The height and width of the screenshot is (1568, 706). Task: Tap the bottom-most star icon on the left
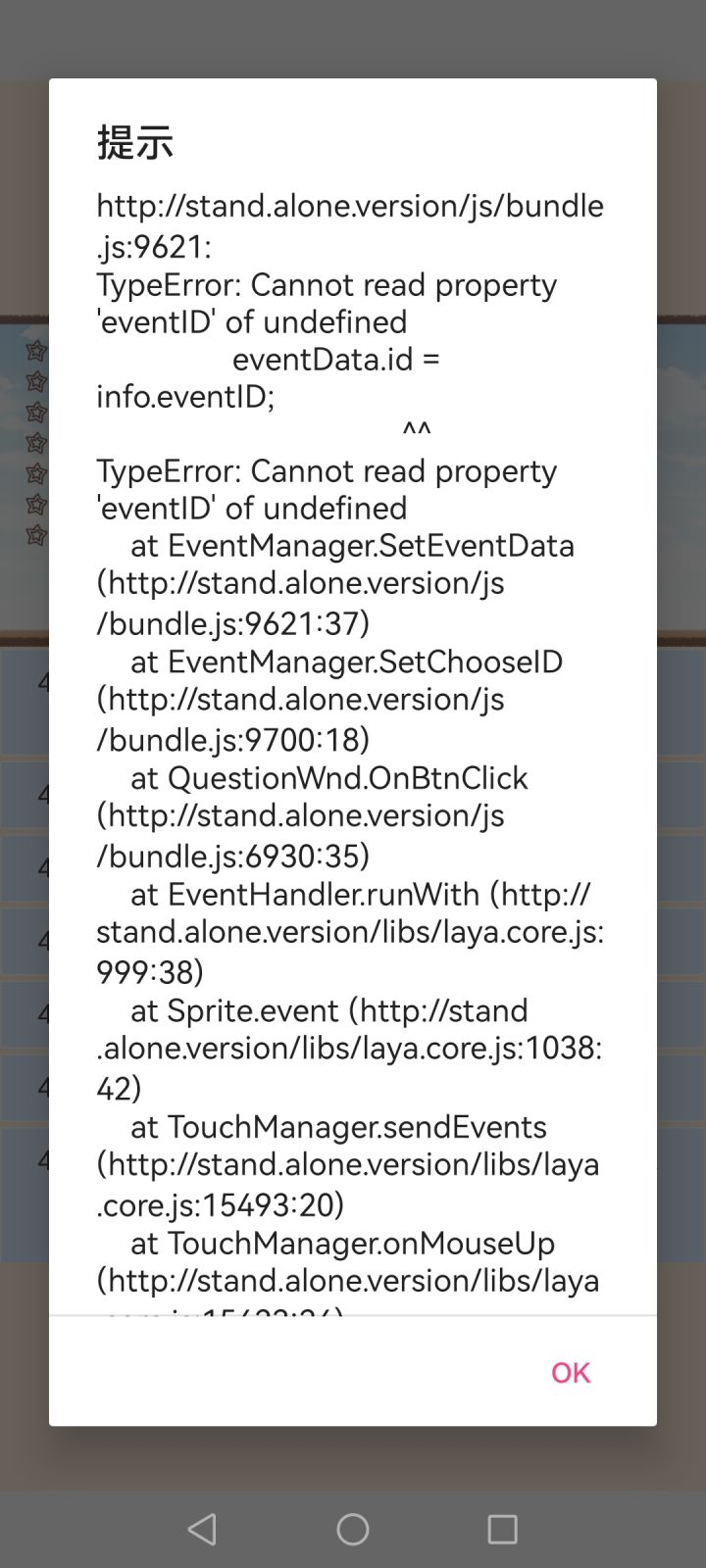point(36,534)
